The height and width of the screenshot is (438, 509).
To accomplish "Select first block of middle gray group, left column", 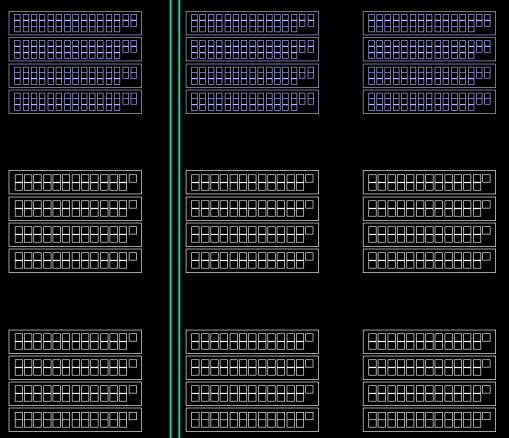I will point(75,182).
